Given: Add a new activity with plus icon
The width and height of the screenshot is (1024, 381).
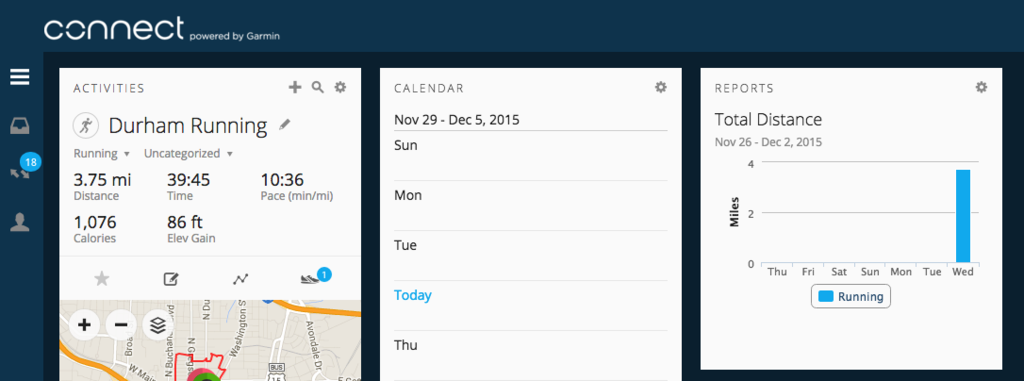Looking at the screenshot, I should click(x=295, y=87).
